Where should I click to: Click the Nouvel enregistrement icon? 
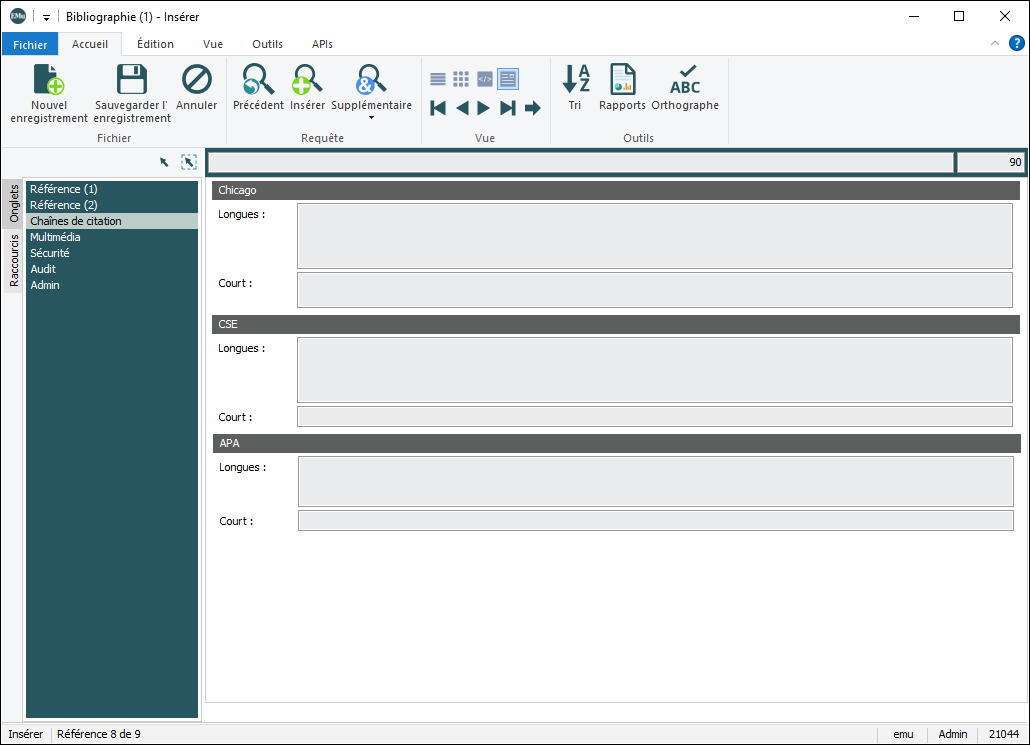click(x=49, y=80)
